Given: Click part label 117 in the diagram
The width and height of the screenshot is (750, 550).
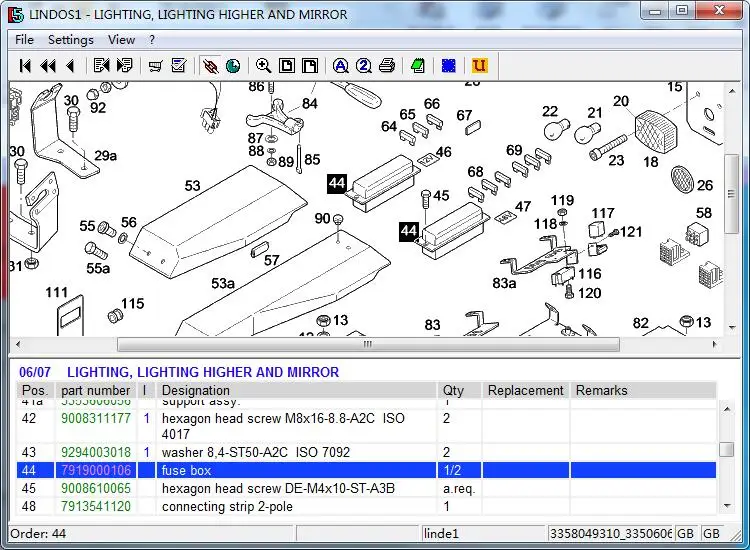Looking at the screenshot, I should 603,213.
